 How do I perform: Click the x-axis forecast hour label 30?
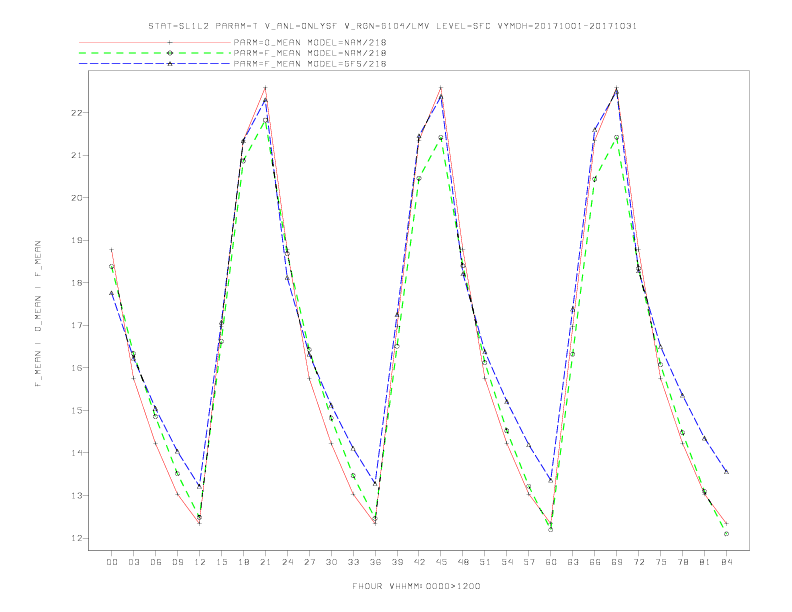[331, 562]
